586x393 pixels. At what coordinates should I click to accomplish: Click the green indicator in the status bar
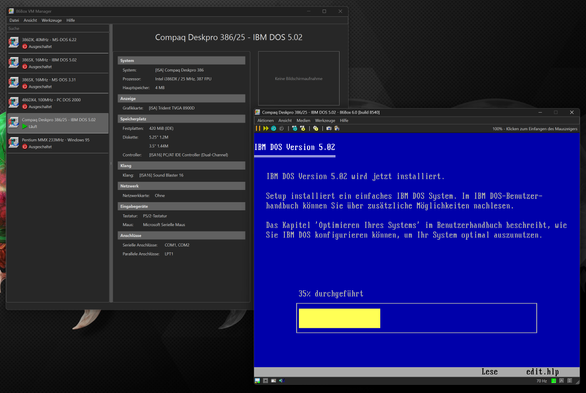(x=554, y=381)
